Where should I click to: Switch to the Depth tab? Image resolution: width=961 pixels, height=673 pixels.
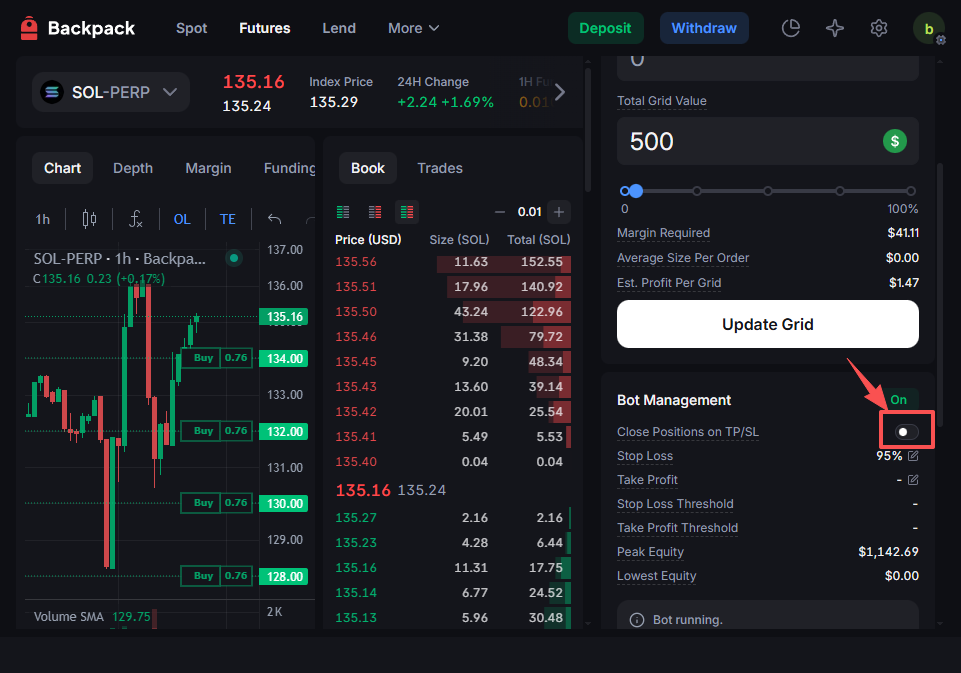coord(133,168)
